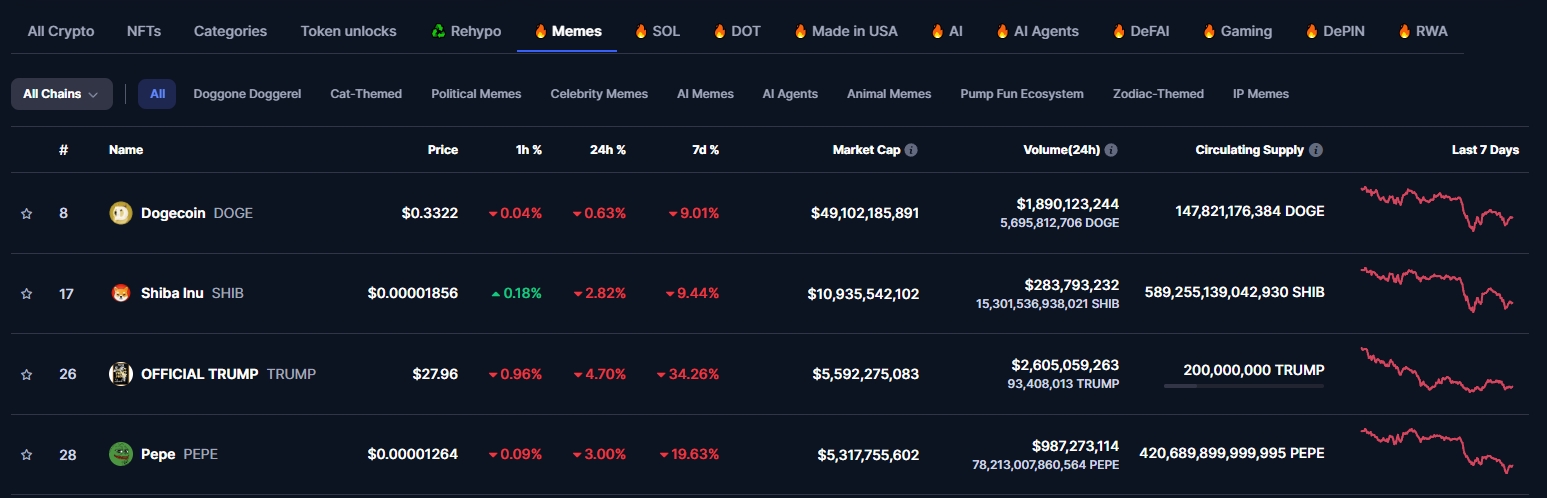Open OFFICIAL TRUMP 7-day sparkline chart
The height and width of the screenshot is (498, 1547).
coord(1437,370)
